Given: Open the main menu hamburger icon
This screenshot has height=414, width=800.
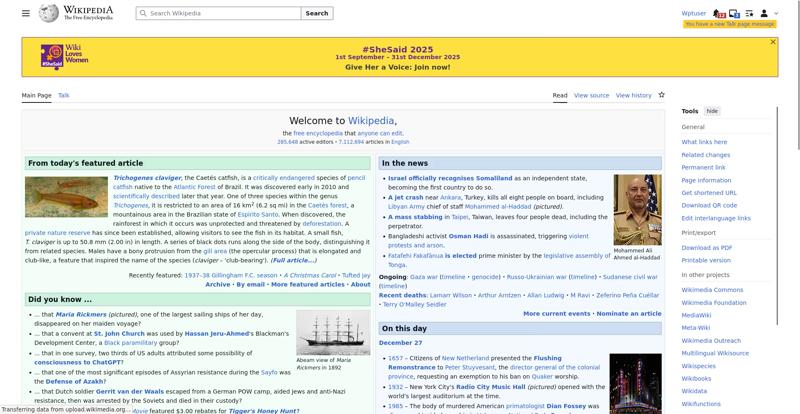Looking at the screenshot, I should tap(26, 13).
